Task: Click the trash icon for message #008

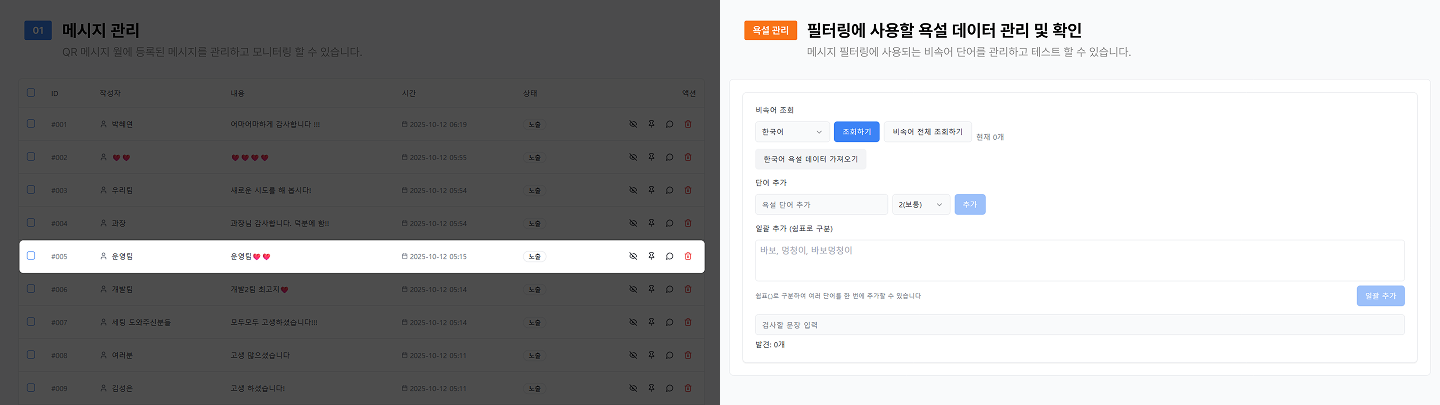Action: 688,355
